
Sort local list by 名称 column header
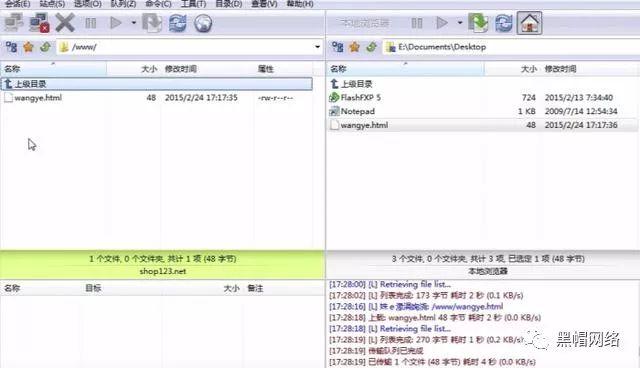[405, 69]
